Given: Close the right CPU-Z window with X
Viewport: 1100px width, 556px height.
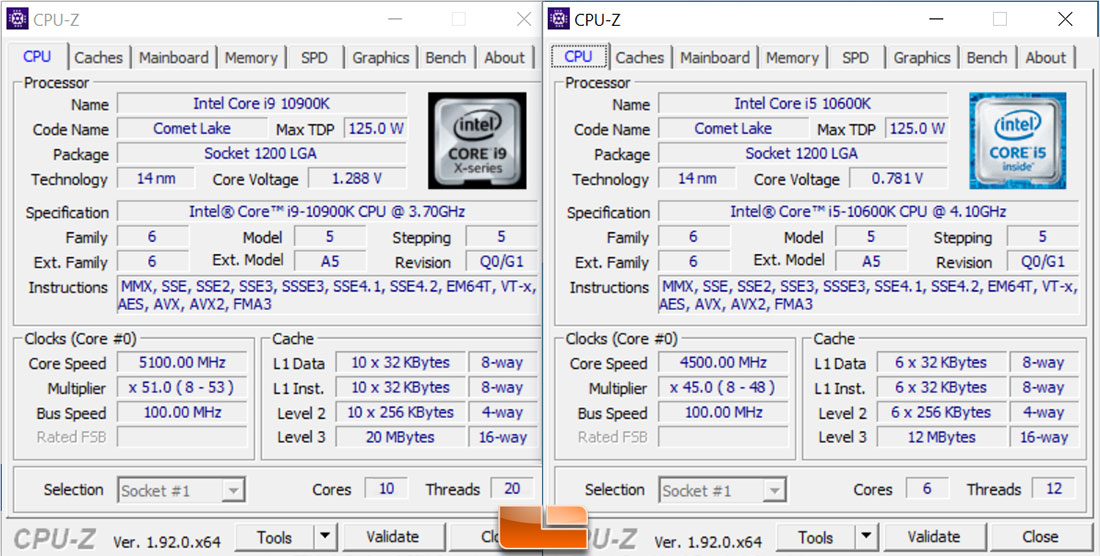Looking at the screenshot, I should (1065, 19).
